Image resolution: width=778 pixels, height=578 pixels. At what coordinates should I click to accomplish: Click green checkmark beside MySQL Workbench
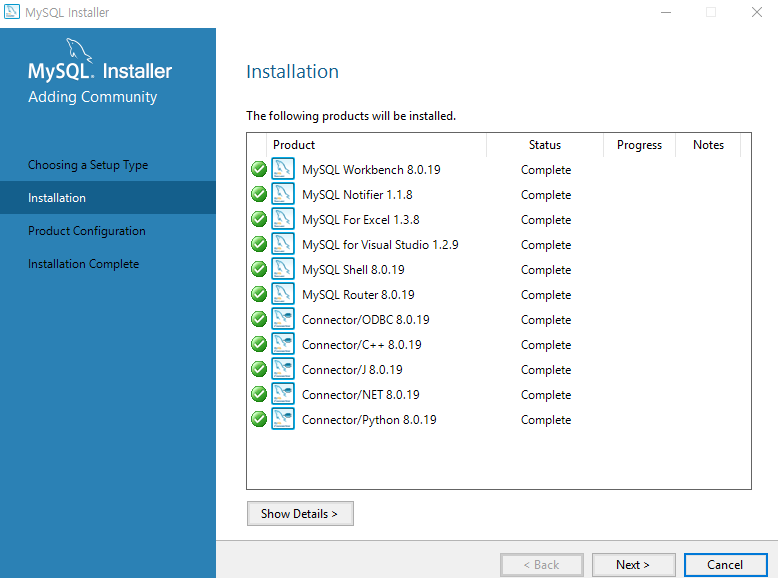tap(259, 169)
